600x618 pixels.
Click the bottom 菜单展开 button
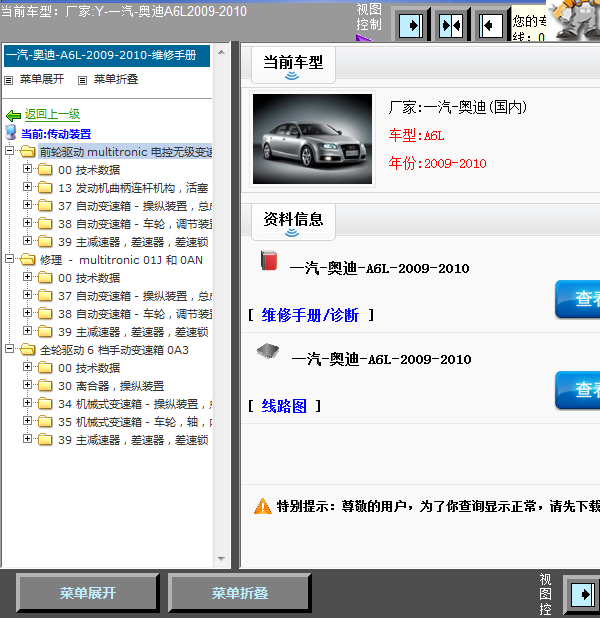88,593
